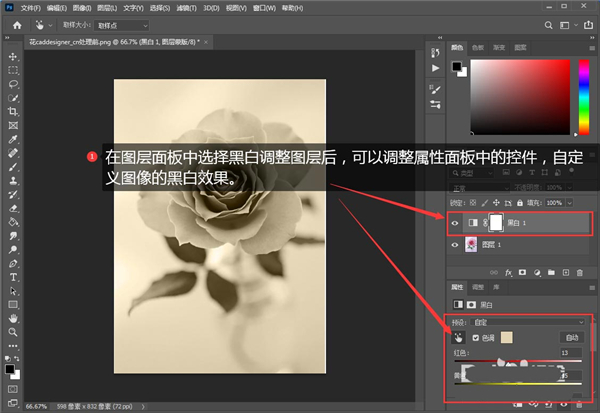This screenshot has width=600, height=413.
Task: Toggle visibility of 图层 1
Action: [x=457, y=246]
